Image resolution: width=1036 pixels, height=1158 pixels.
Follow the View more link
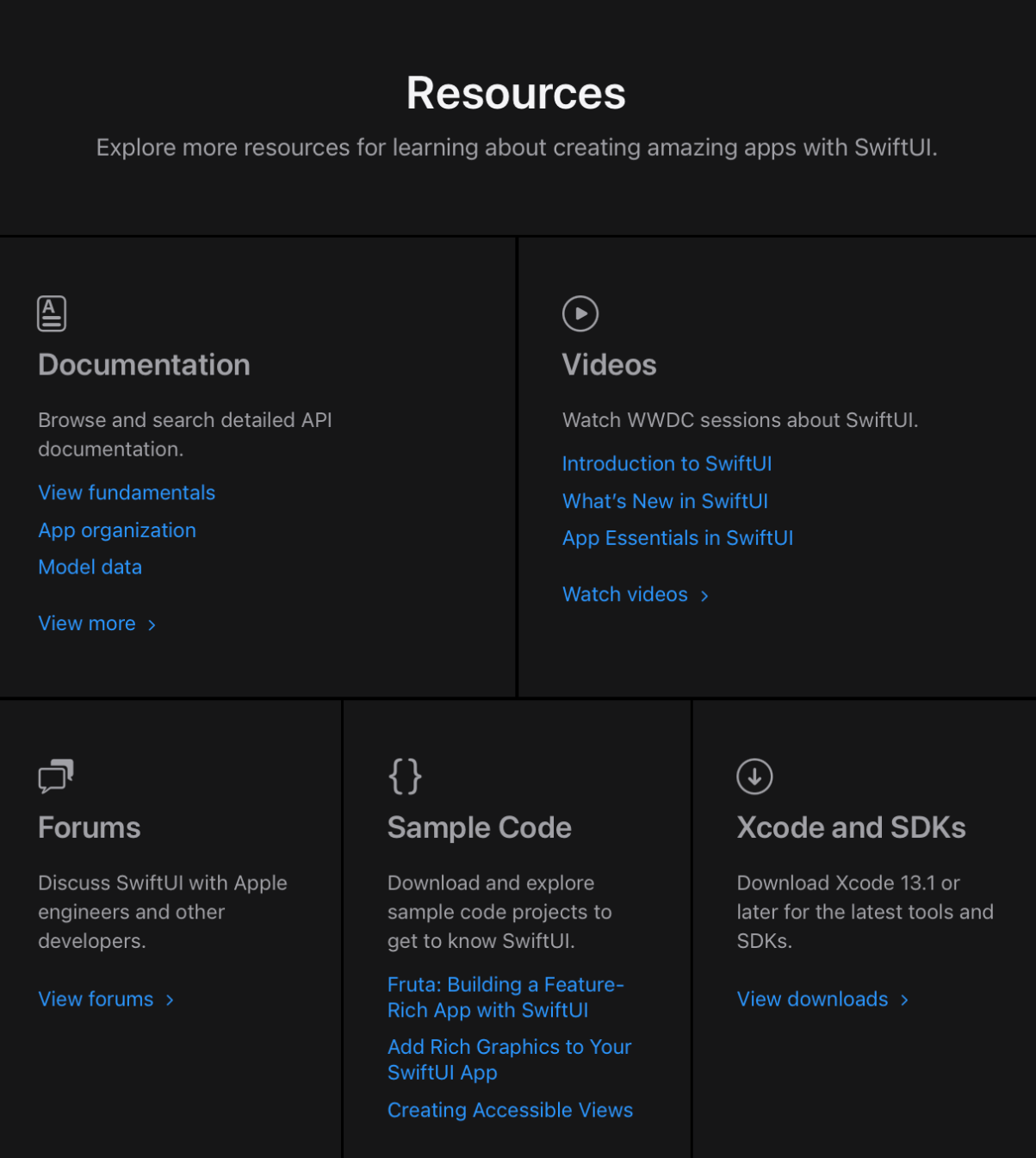(x=97, y=623)
